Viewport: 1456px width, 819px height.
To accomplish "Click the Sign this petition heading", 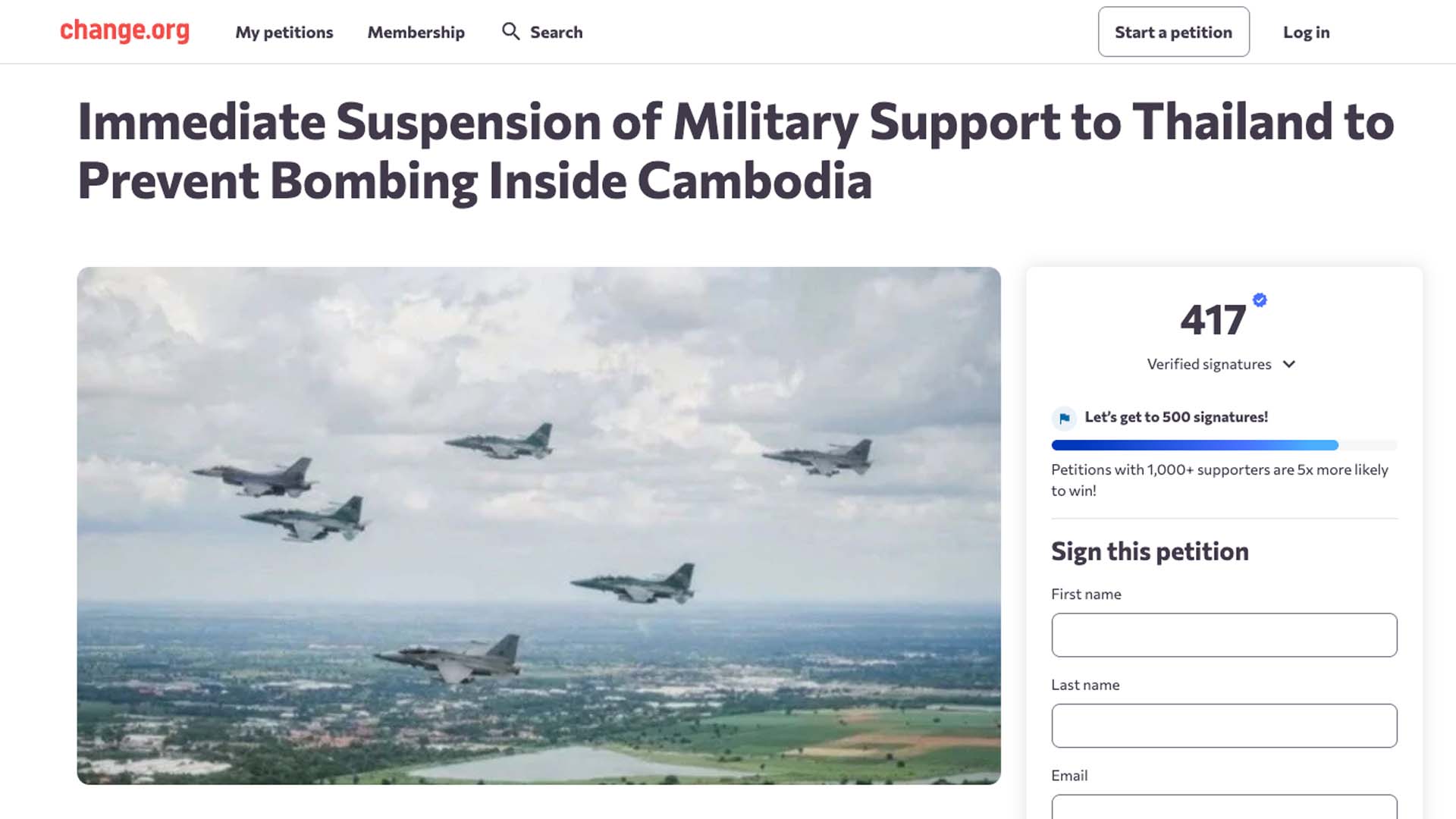I will 1149,551.
